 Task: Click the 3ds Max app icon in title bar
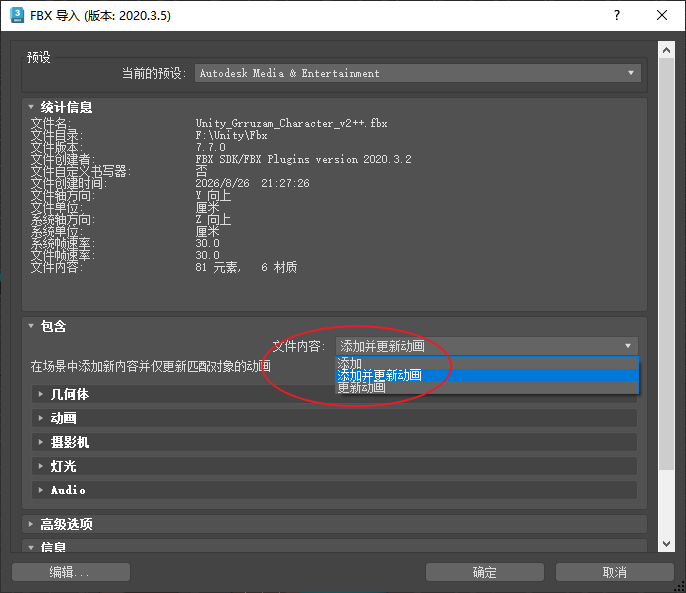[17, 15]
